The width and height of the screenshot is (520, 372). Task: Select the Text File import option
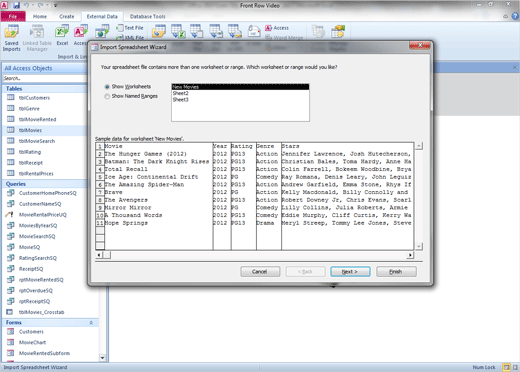tap(130, 28)
